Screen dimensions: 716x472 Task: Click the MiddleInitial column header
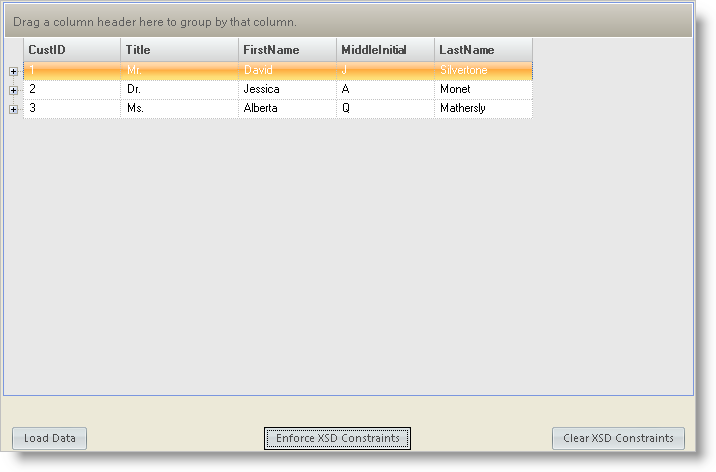(x=385, y=50)
